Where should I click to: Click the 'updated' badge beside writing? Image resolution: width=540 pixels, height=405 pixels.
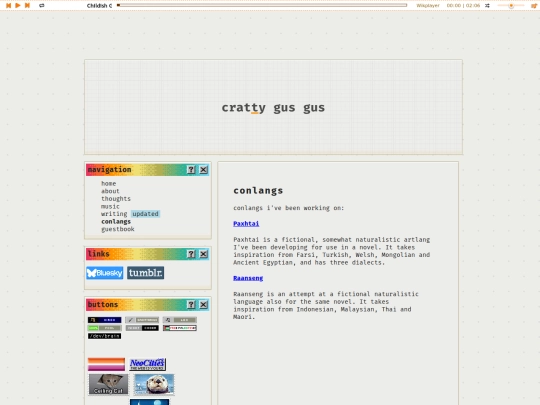145,214
